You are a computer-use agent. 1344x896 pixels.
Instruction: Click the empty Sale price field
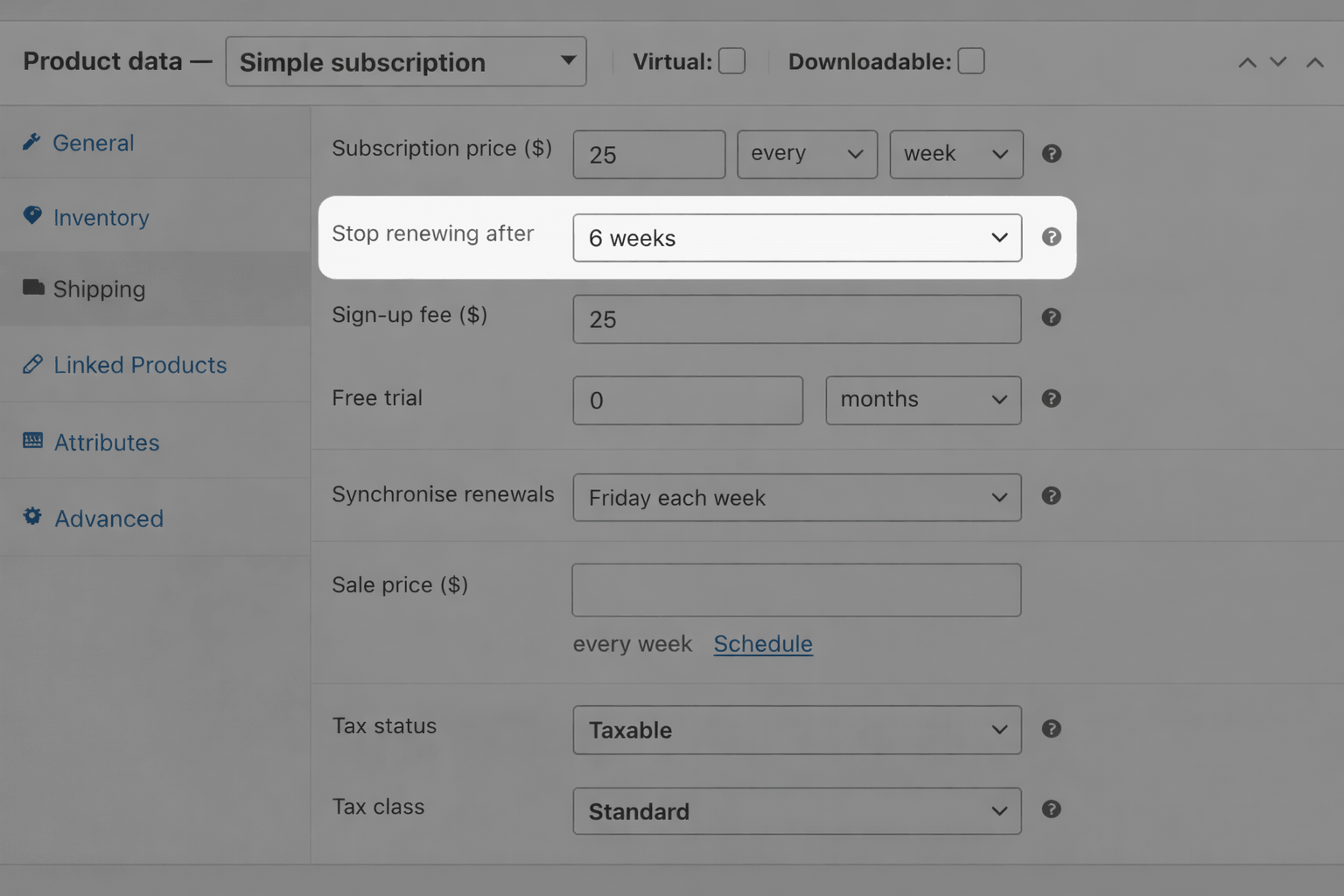pyautogui.click(x=796, y=590)
